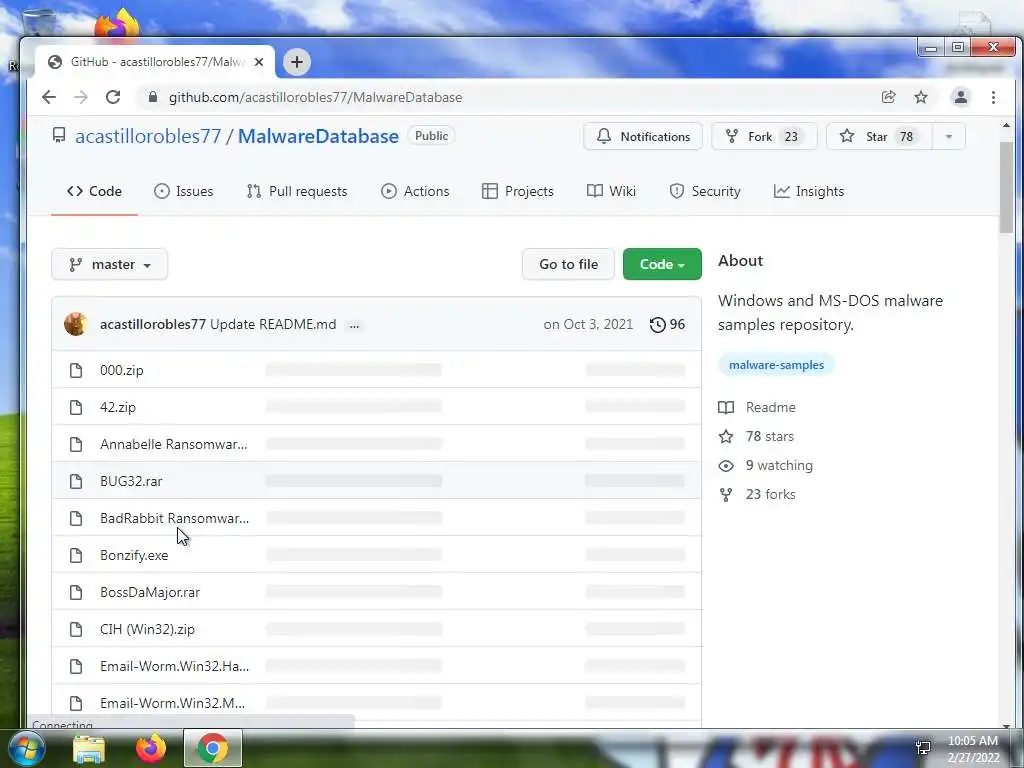Open the Readme link in About
Screen dimensions: 1024x768
[757, 408]
